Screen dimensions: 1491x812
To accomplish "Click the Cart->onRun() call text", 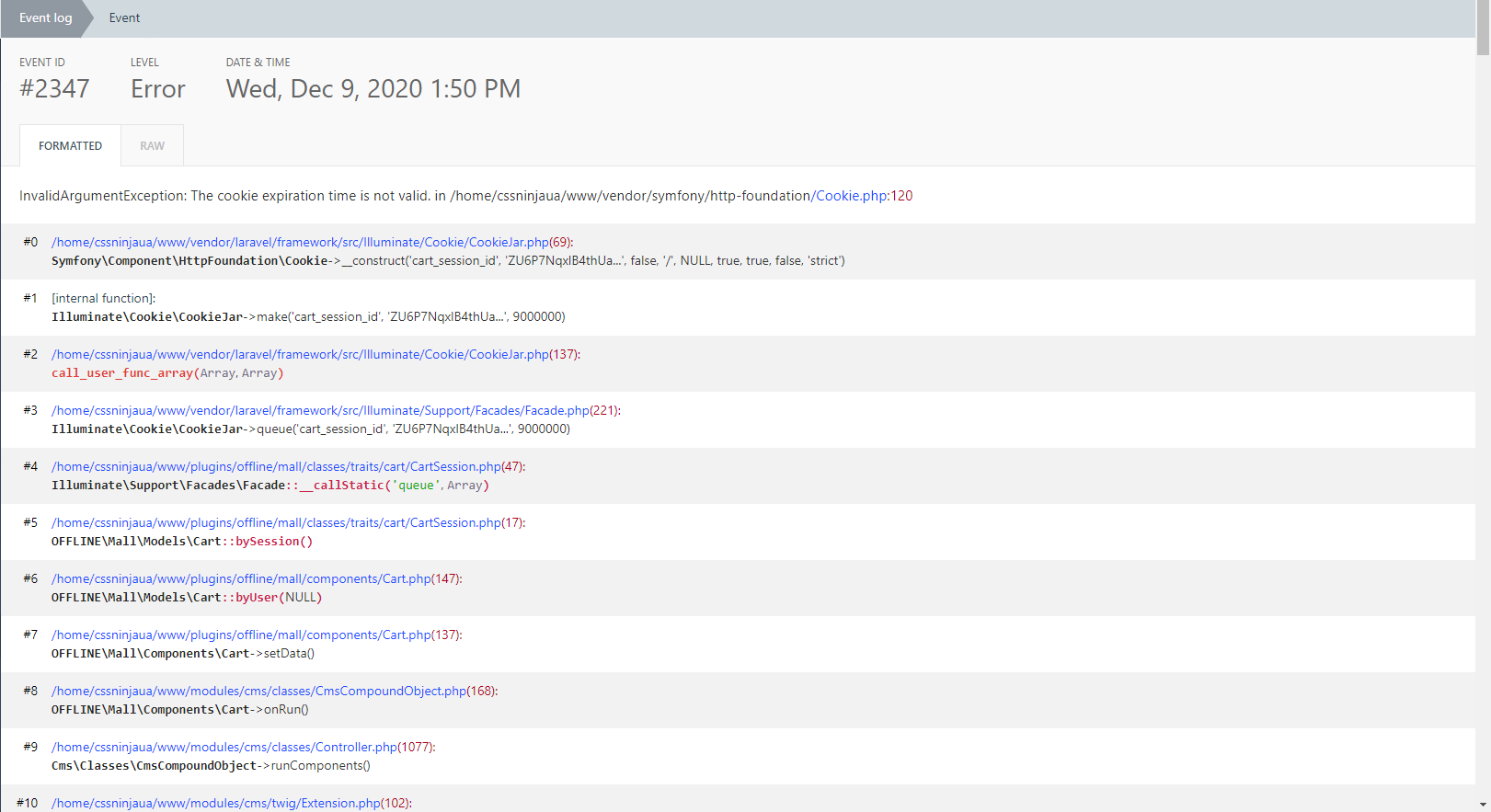I will [180, 710].
